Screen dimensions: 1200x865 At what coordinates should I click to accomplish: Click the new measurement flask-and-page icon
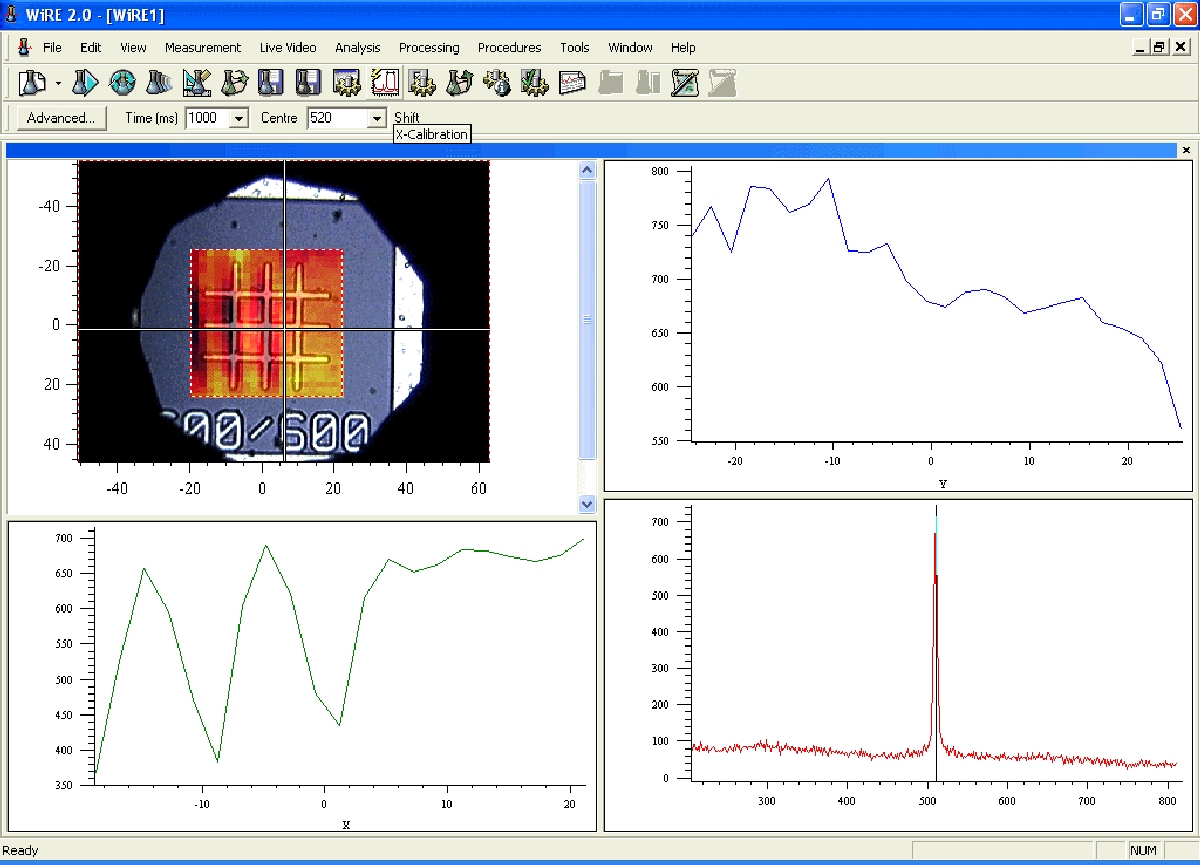point(33,83)
